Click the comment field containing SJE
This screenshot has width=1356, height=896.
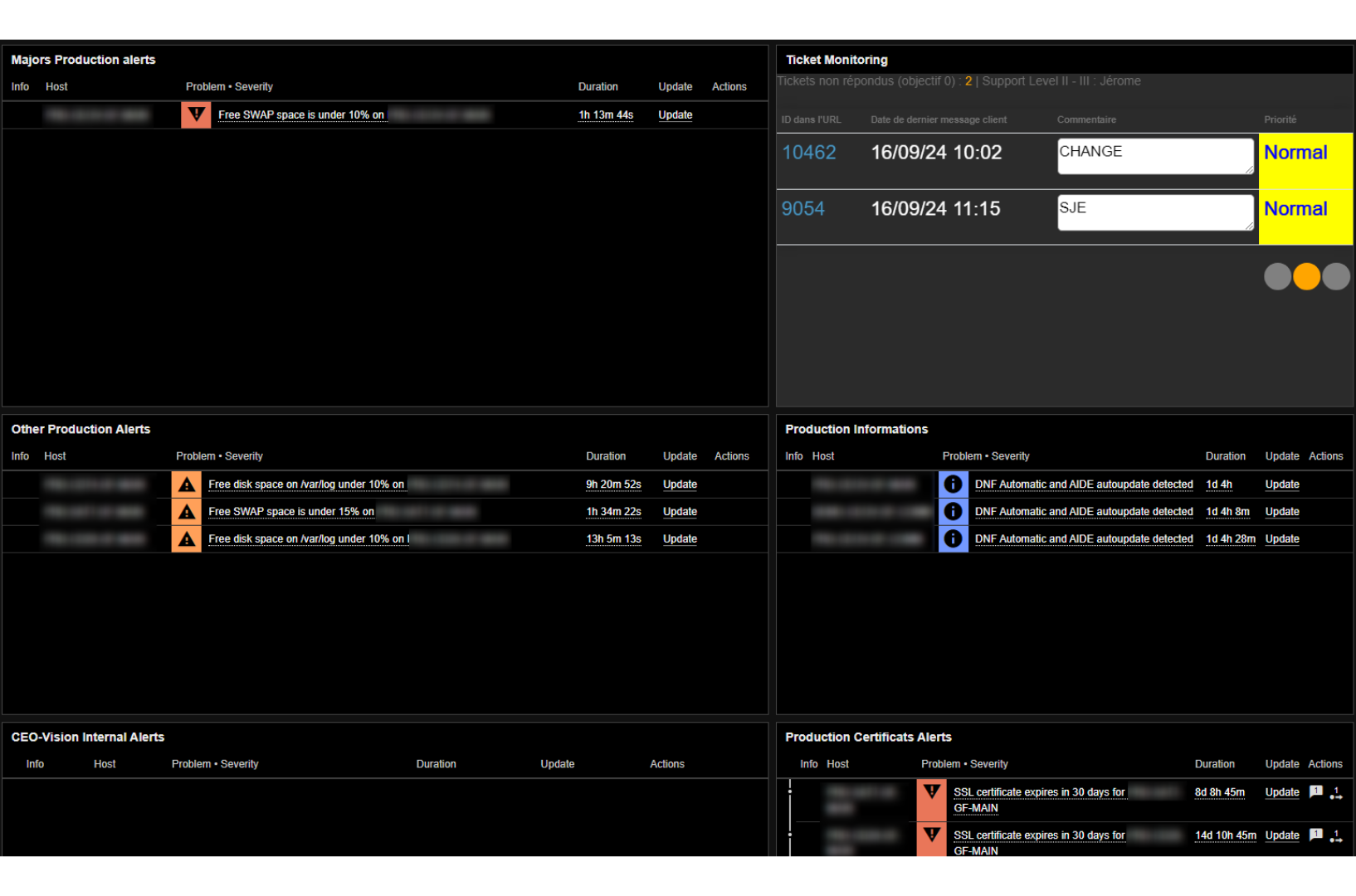(1154, 212)
